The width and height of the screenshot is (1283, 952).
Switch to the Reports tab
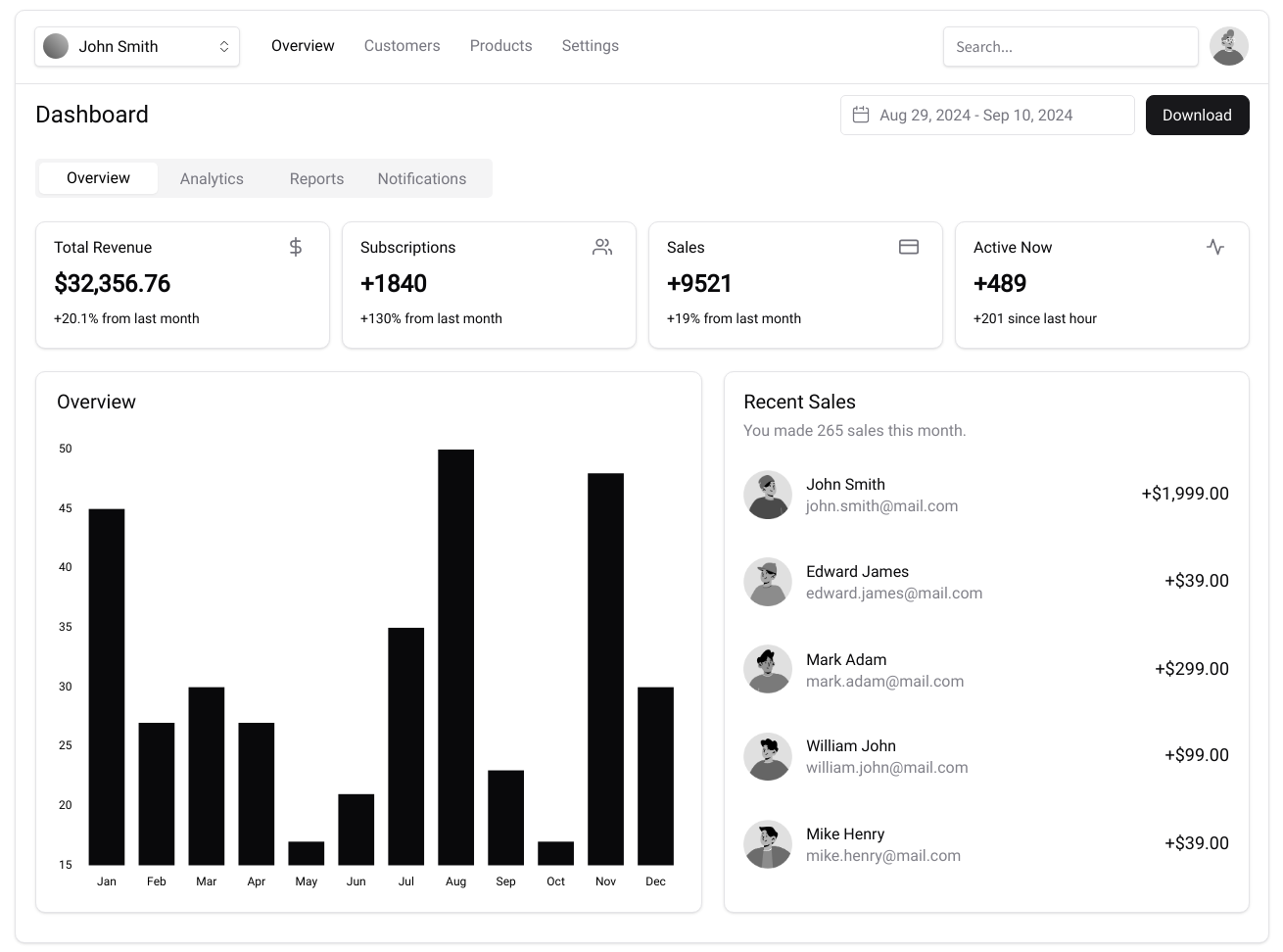[316, 178]
